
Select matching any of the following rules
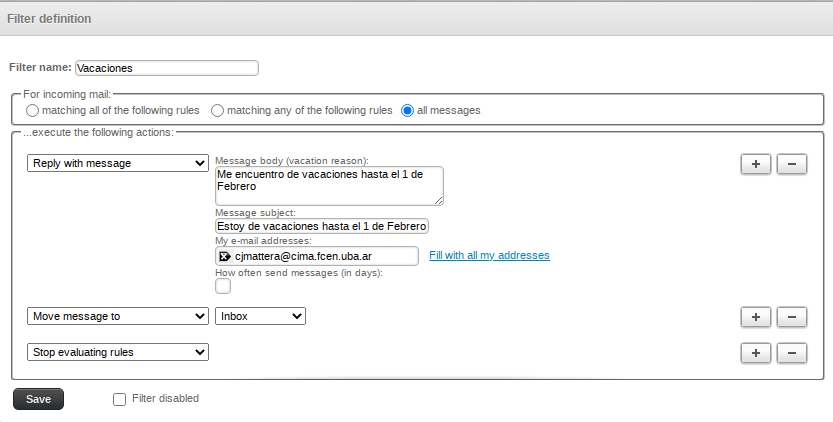(218, 110)
